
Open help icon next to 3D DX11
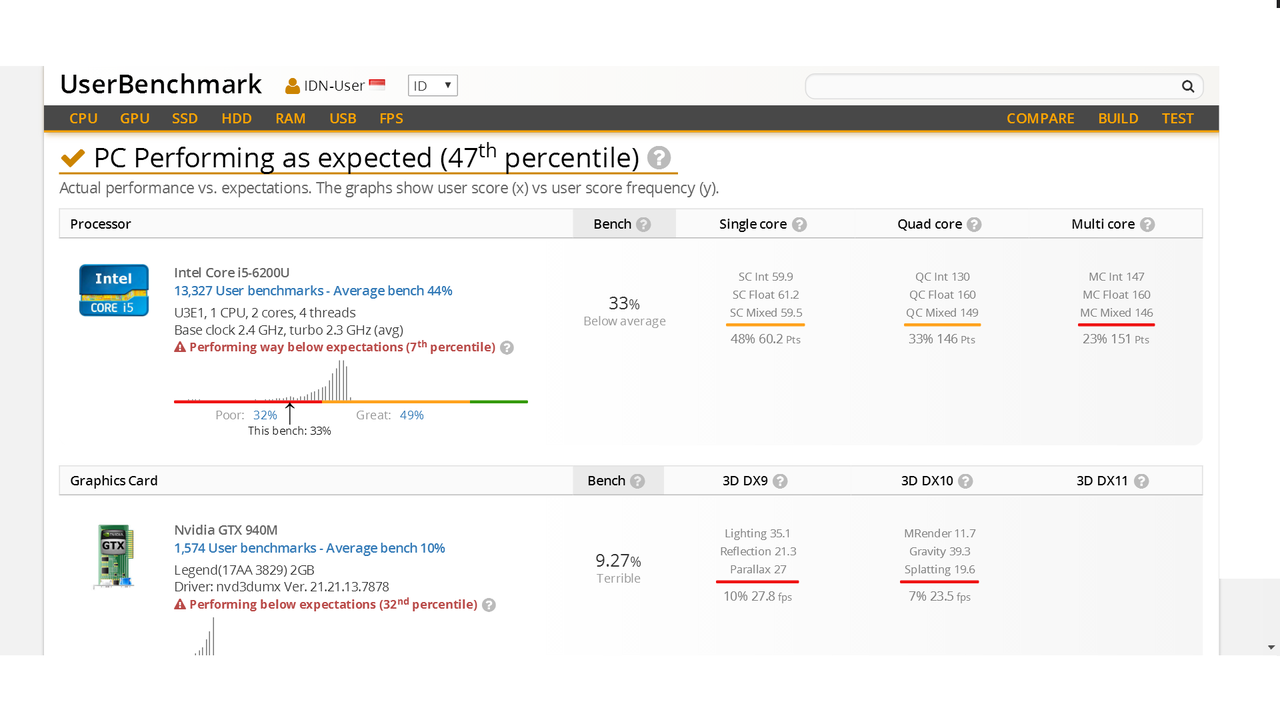point(1141,481)
